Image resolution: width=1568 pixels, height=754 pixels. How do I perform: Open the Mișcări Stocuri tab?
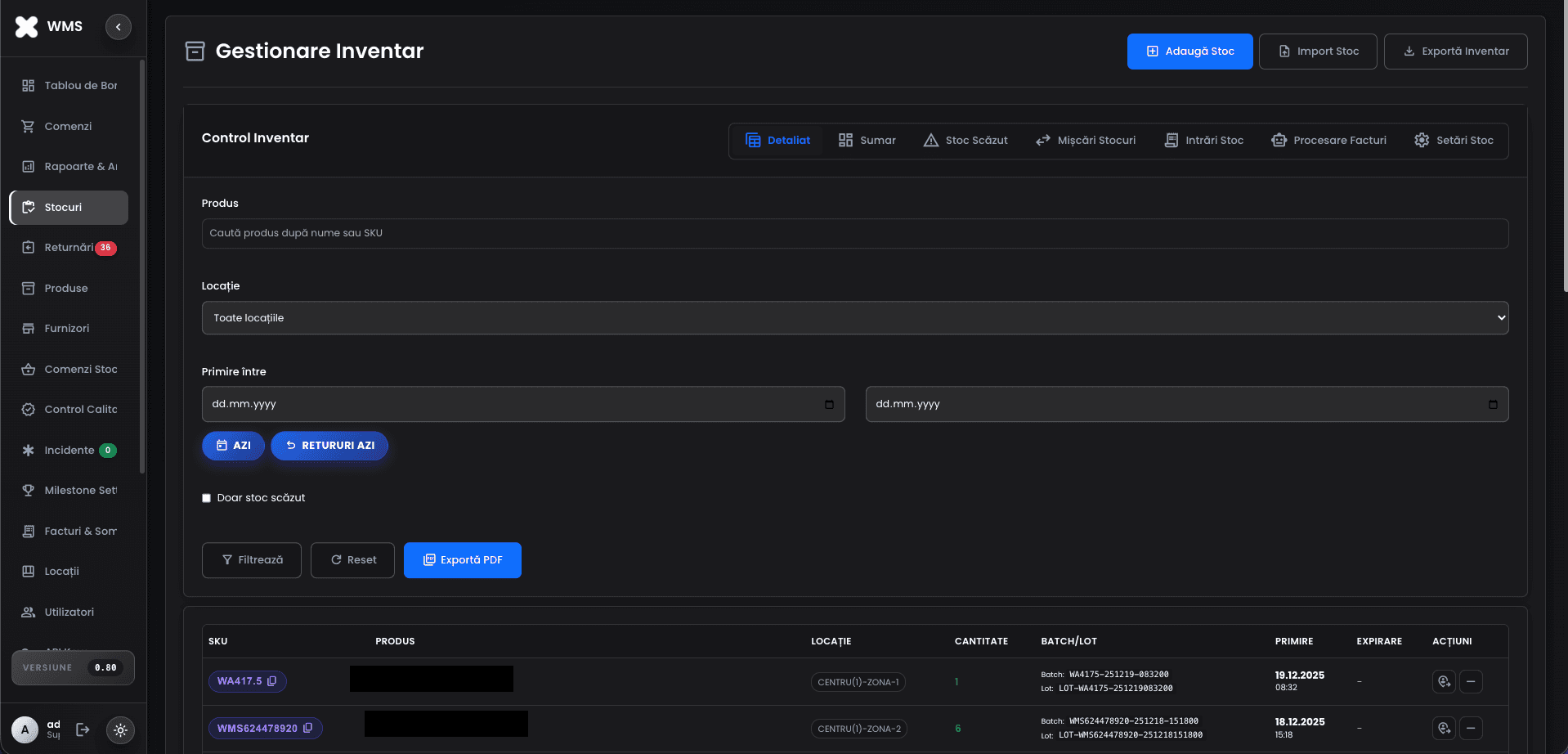(x=1086, y=141)
